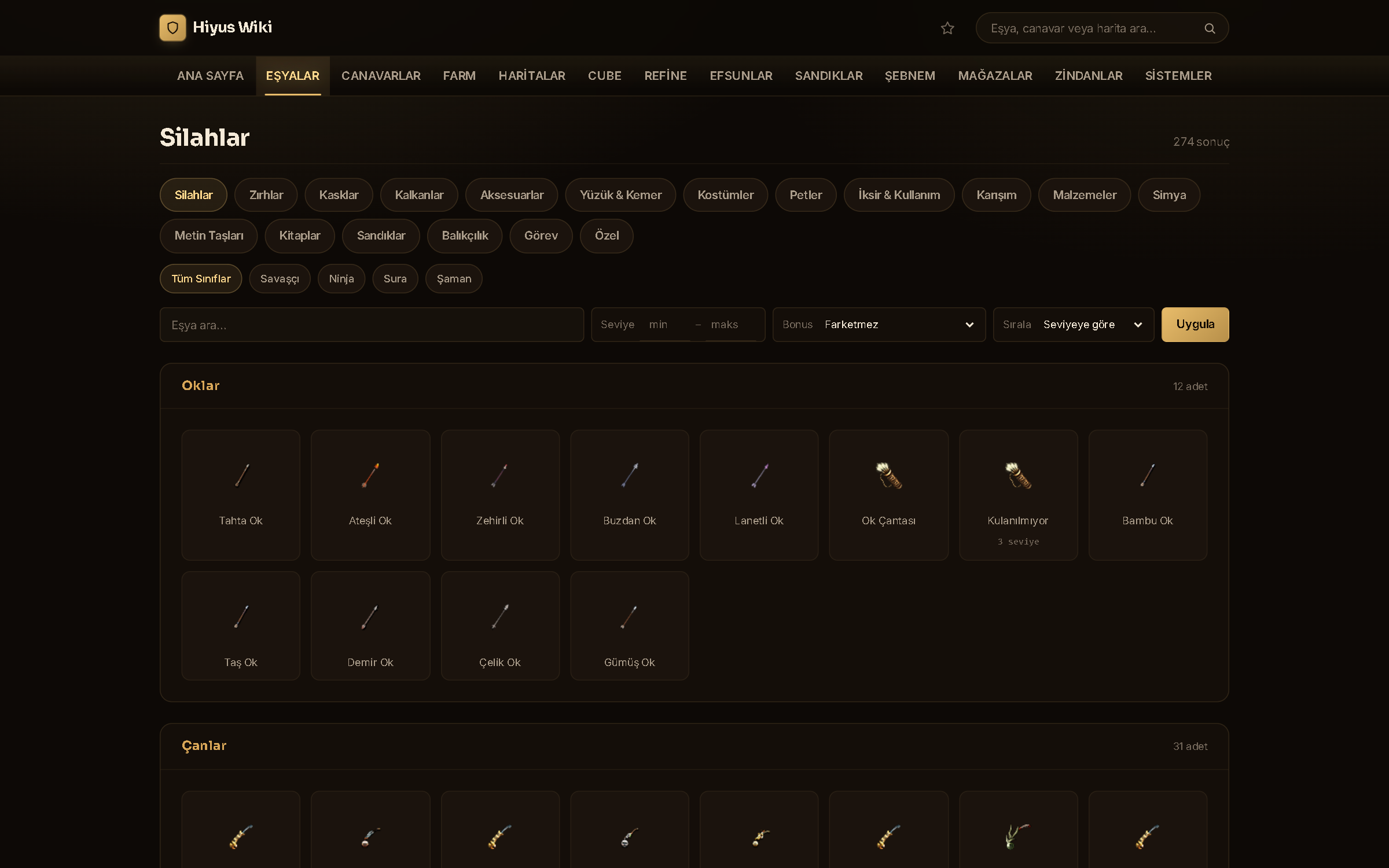Open the Çelik Ok arrow icon
This screenshot has height=868, width=1389.
500,617
